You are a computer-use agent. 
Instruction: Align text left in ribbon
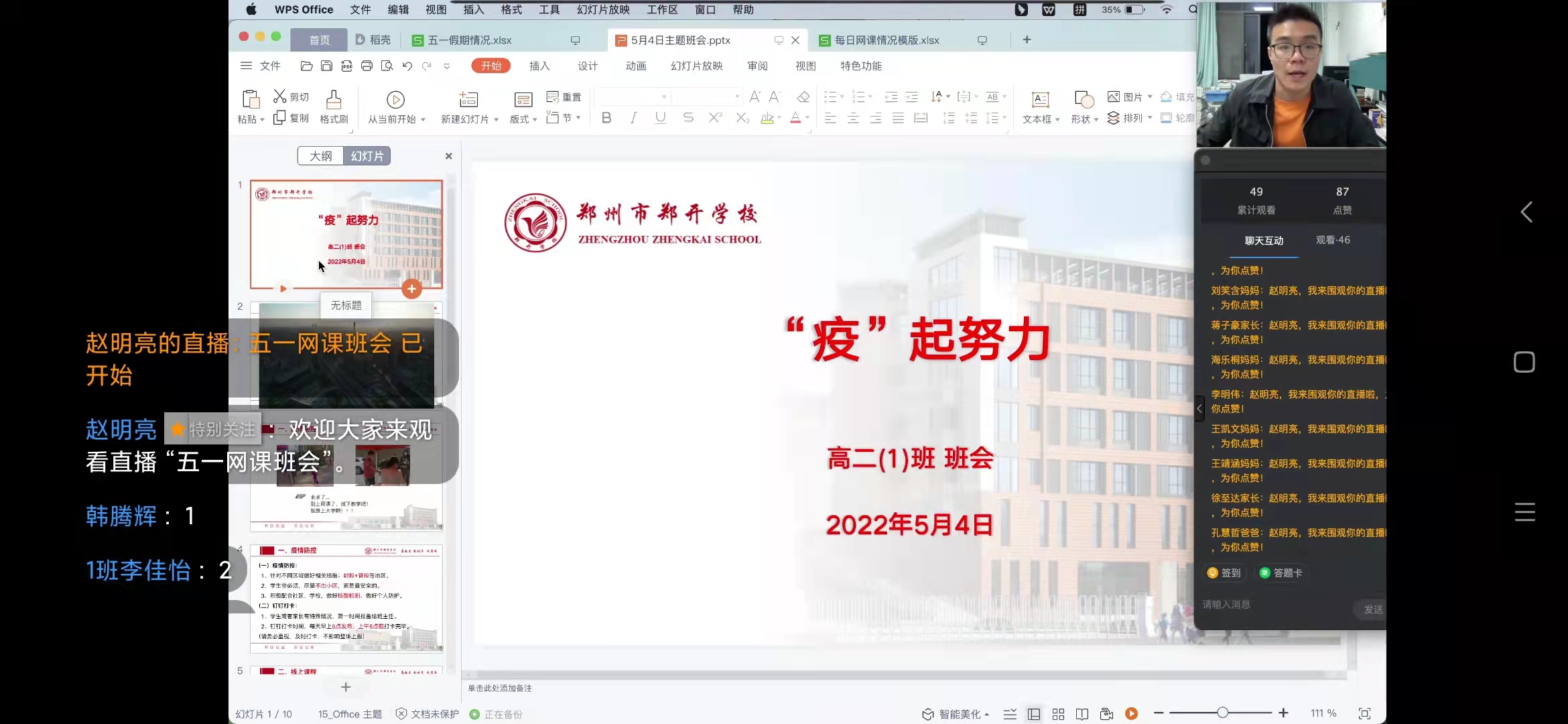830,118
